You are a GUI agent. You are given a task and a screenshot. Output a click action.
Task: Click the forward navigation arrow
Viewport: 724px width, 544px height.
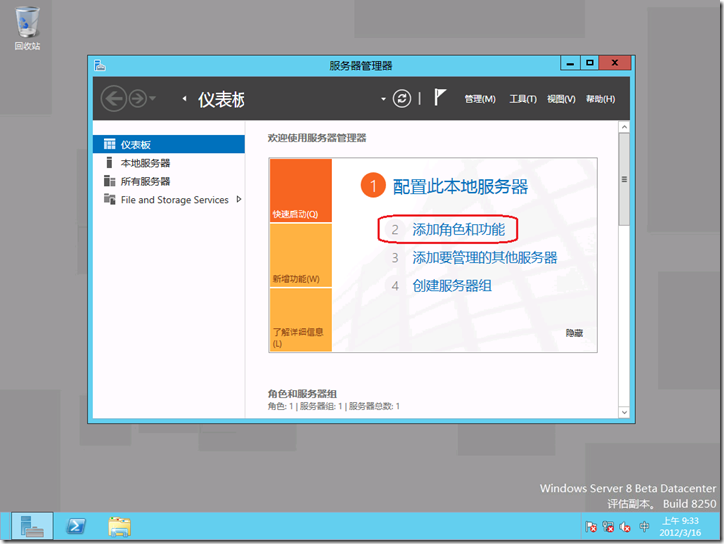(138, 98)
